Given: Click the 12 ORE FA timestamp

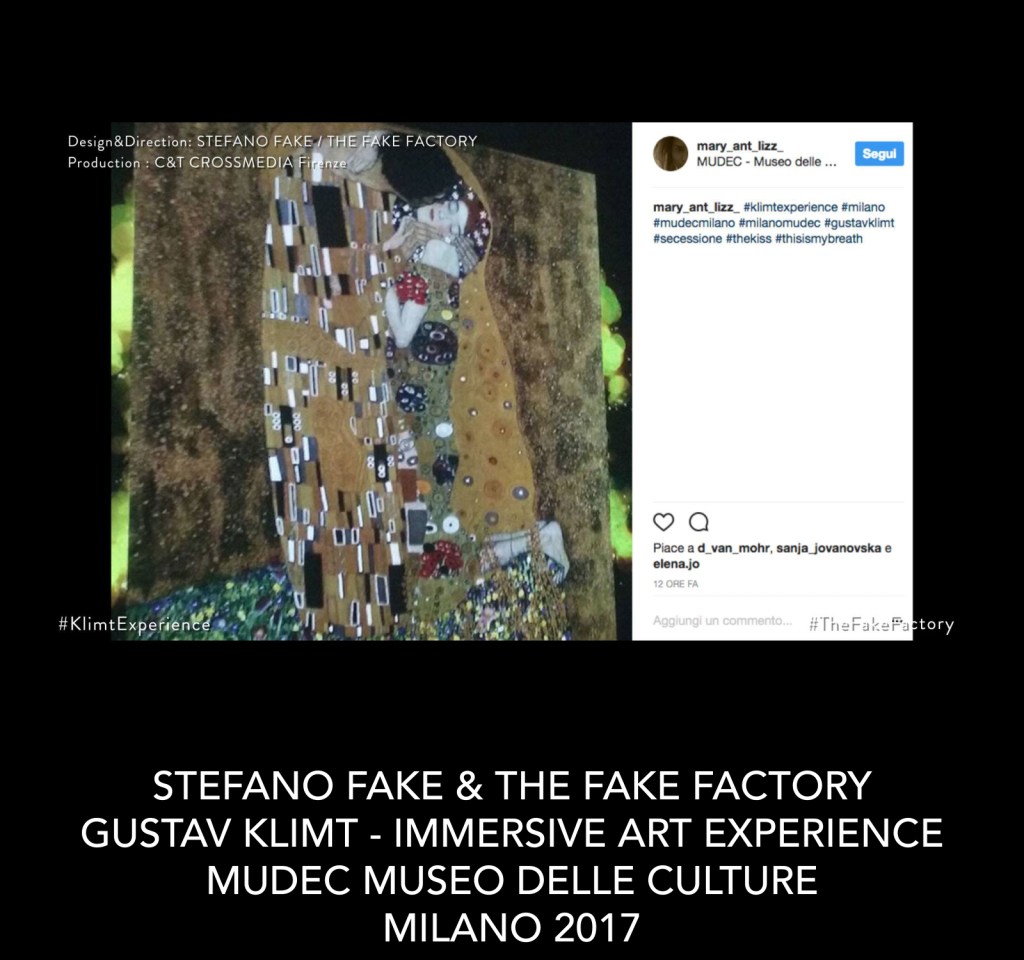Looking at the screenshot, I should 675,584.
